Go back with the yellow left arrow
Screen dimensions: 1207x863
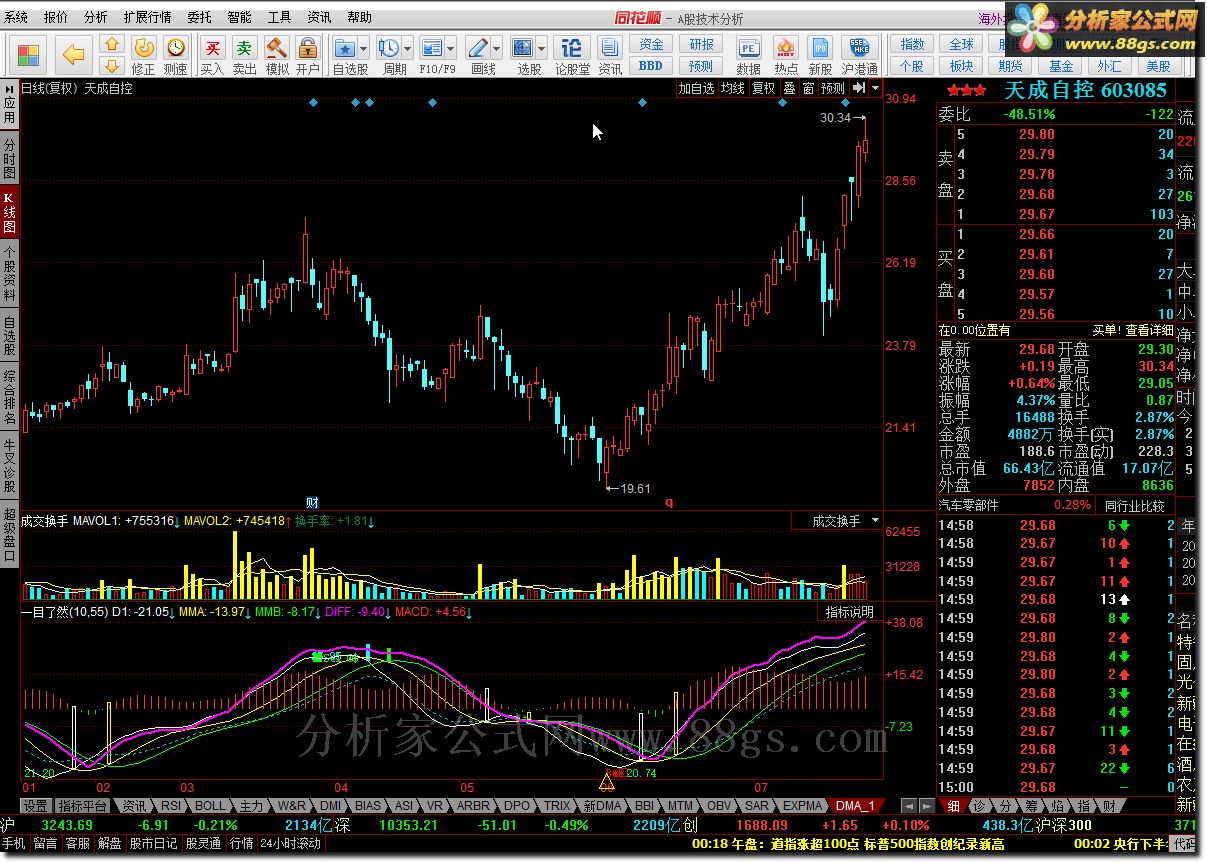[74, 54]
